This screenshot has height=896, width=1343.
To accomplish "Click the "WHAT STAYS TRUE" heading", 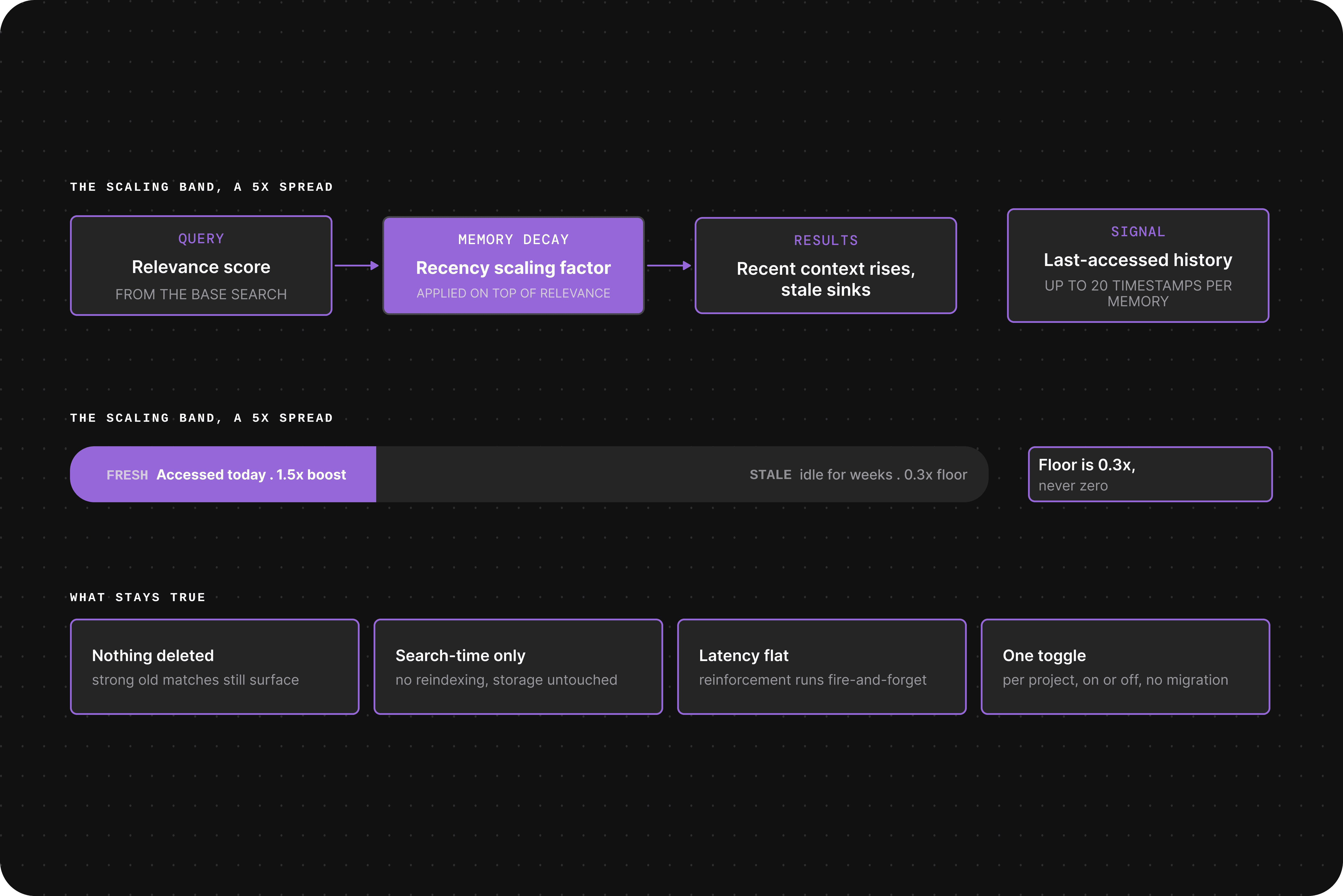I will point(138,597).
